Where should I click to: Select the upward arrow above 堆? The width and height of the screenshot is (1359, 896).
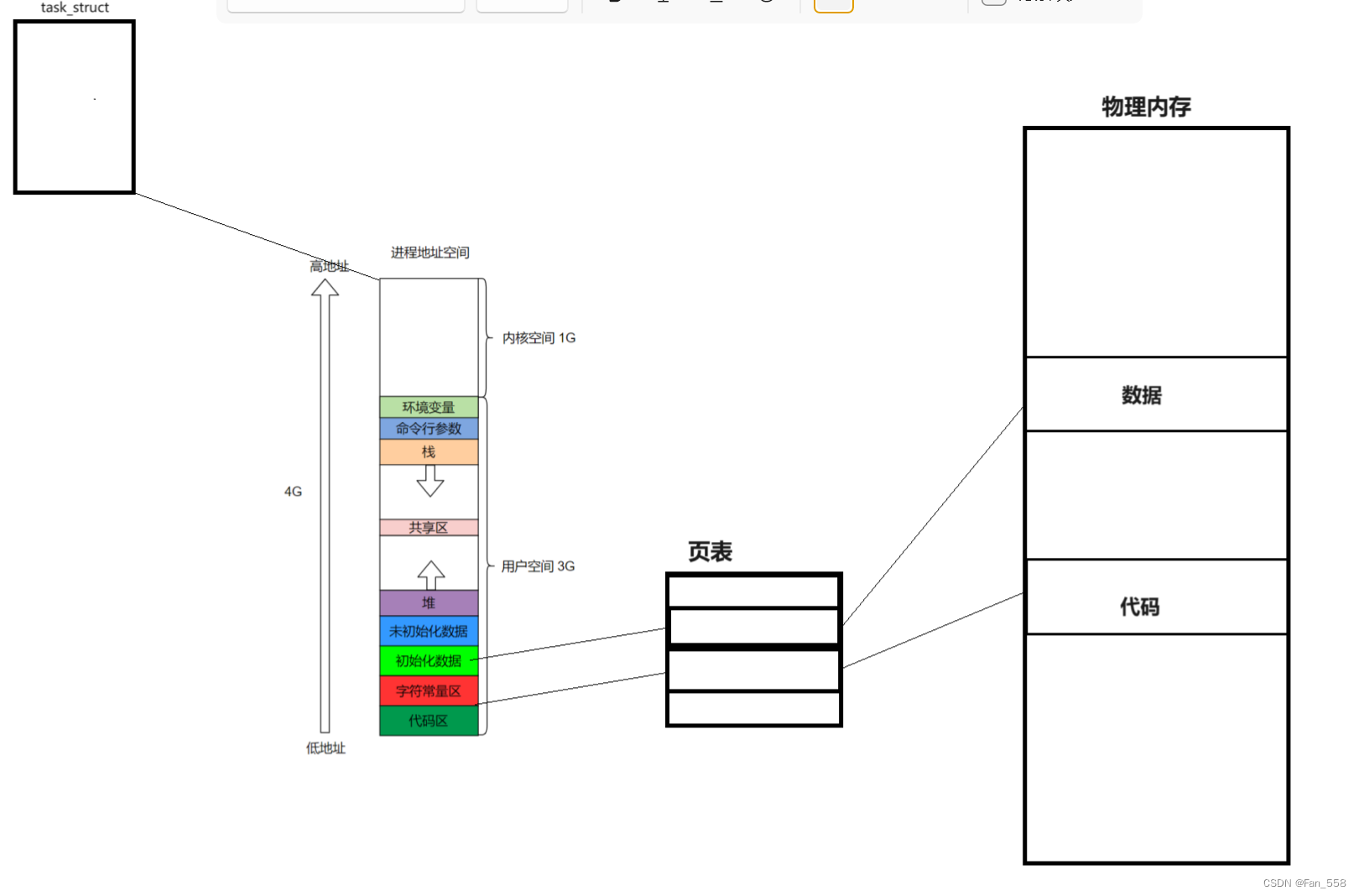coord(431,576)
